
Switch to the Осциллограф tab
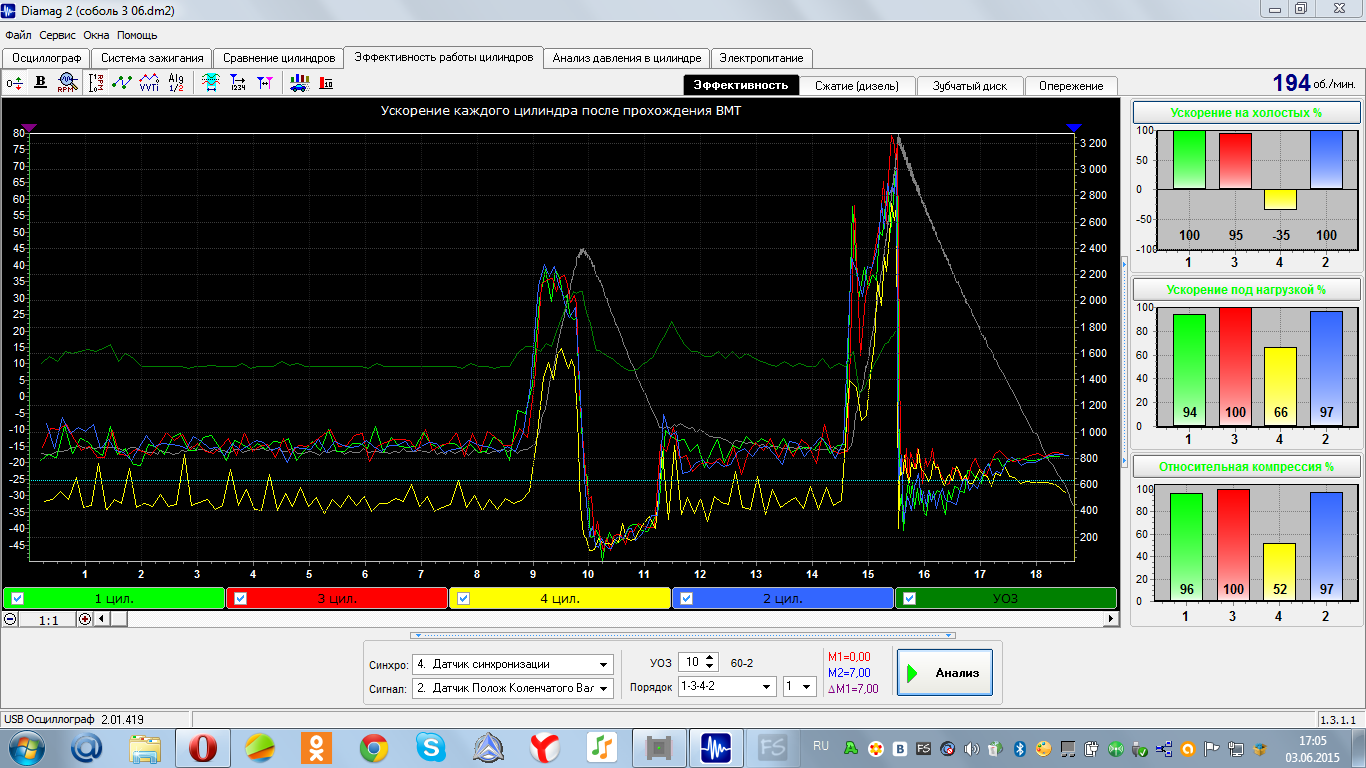pyautogui.click(x=47, y=58)
